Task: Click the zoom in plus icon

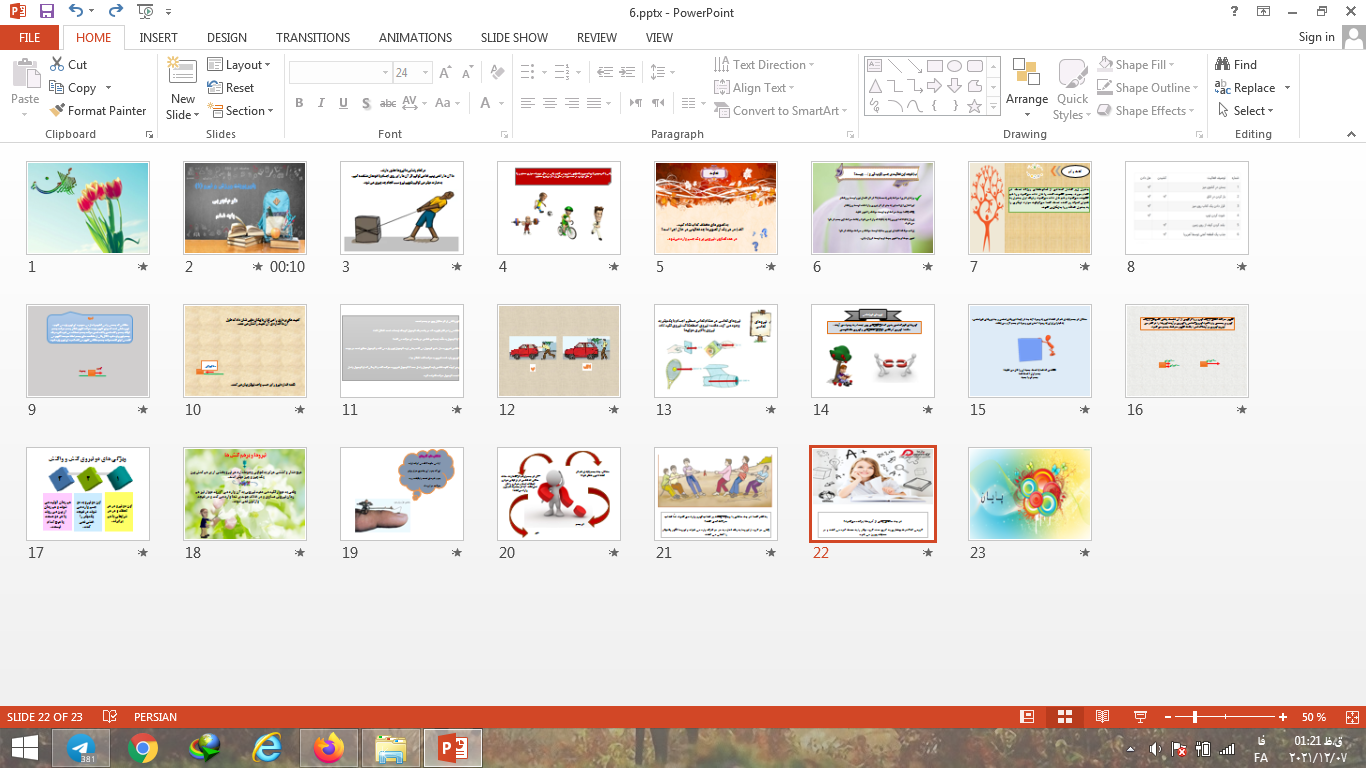Action: coord(1283,717)
